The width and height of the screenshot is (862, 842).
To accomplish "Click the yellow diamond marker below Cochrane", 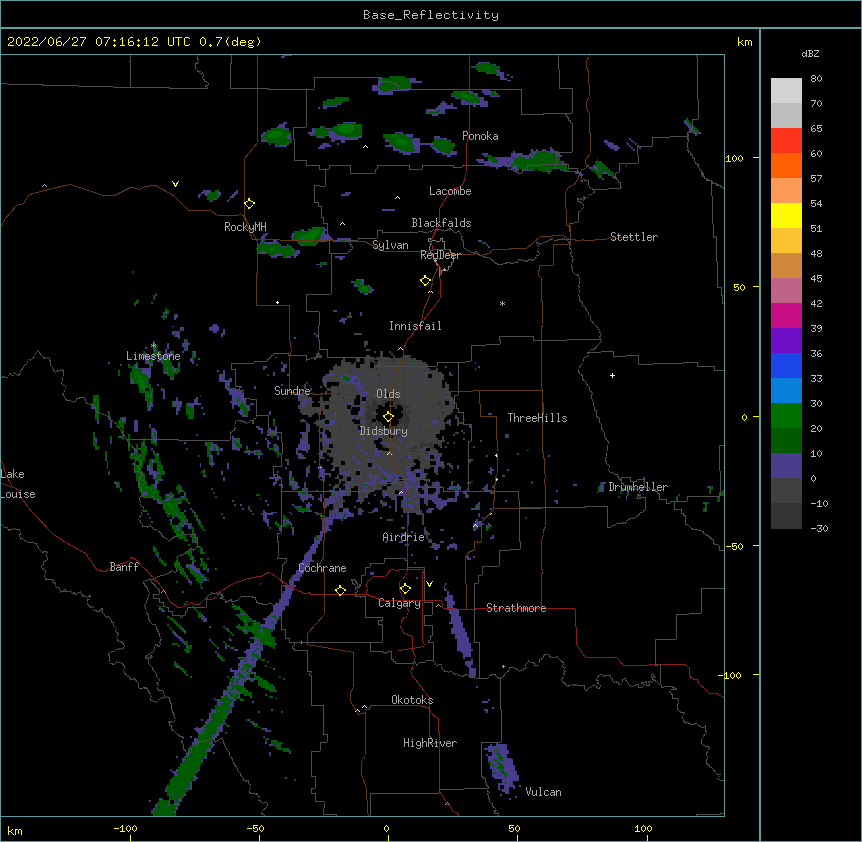I will coord(340,590).
